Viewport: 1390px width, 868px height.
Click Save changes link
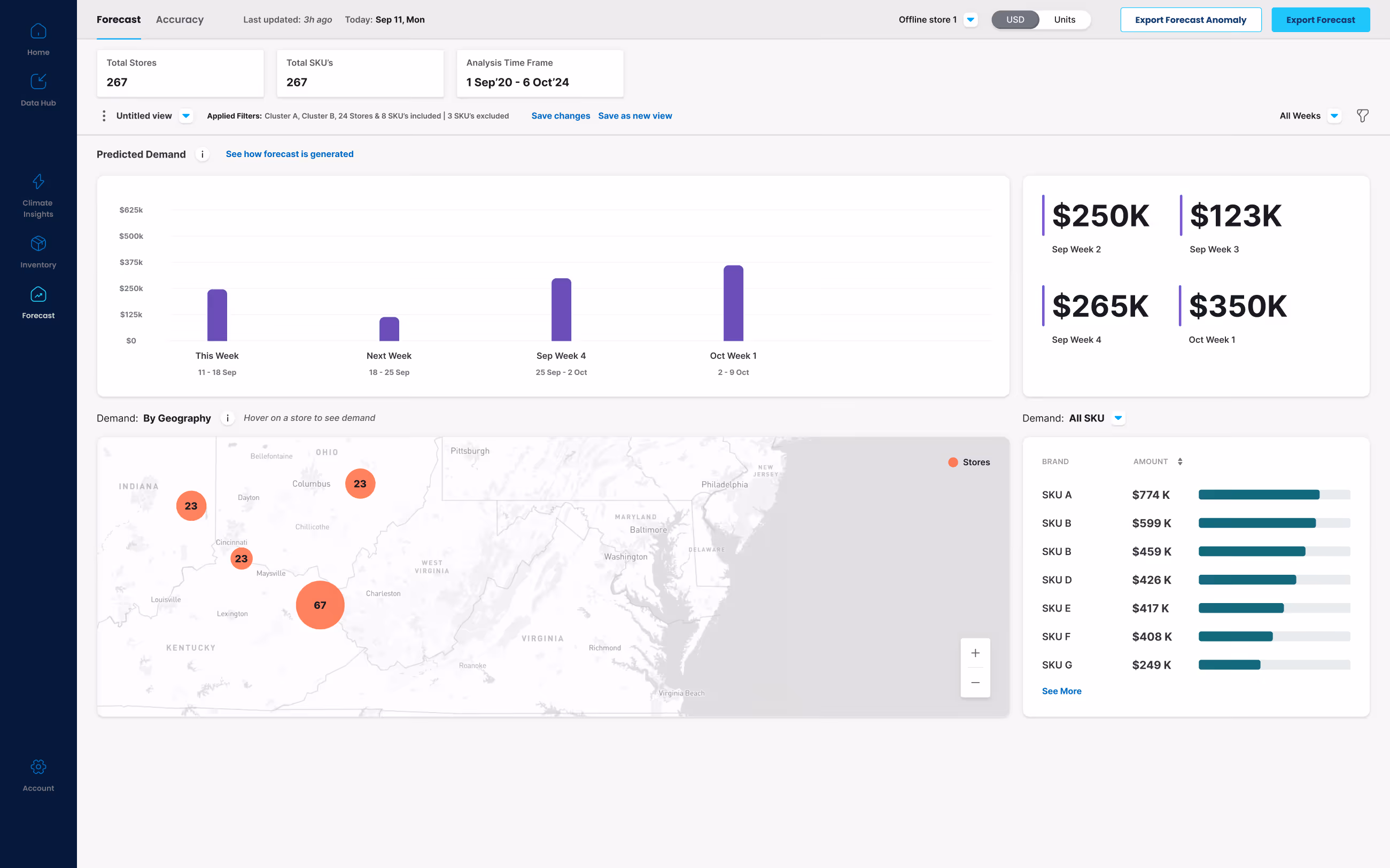pyautogui.click(x=561, y=116)
